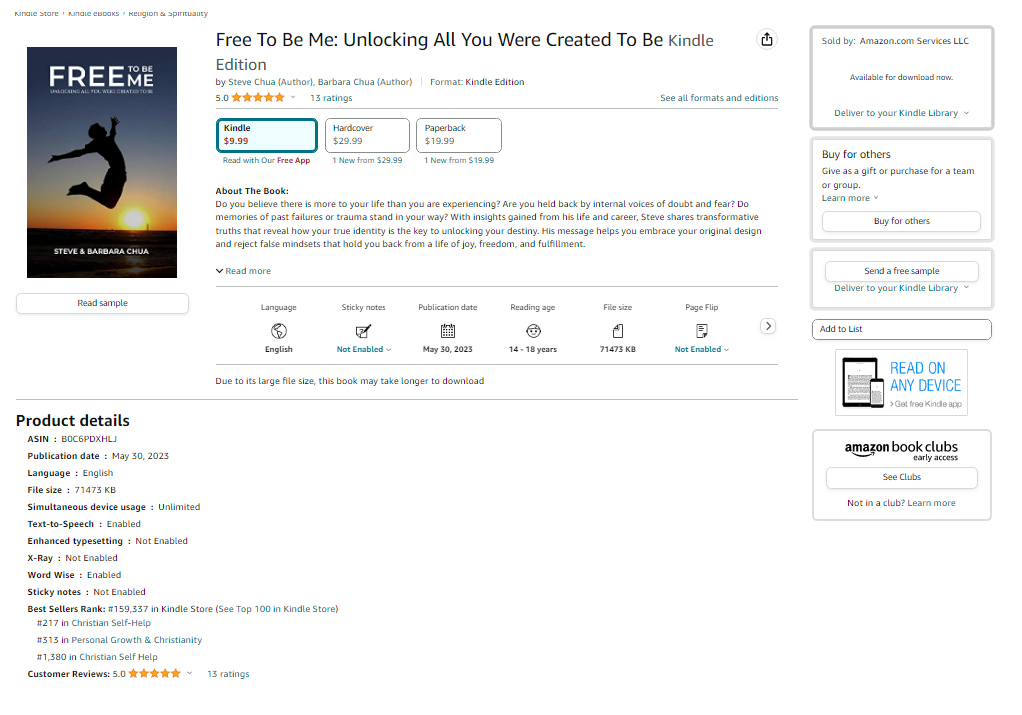Image resolution: width=1022 pixels, height=715 pixels.
Task: Click the File size document icon
Action: point(618,330)
